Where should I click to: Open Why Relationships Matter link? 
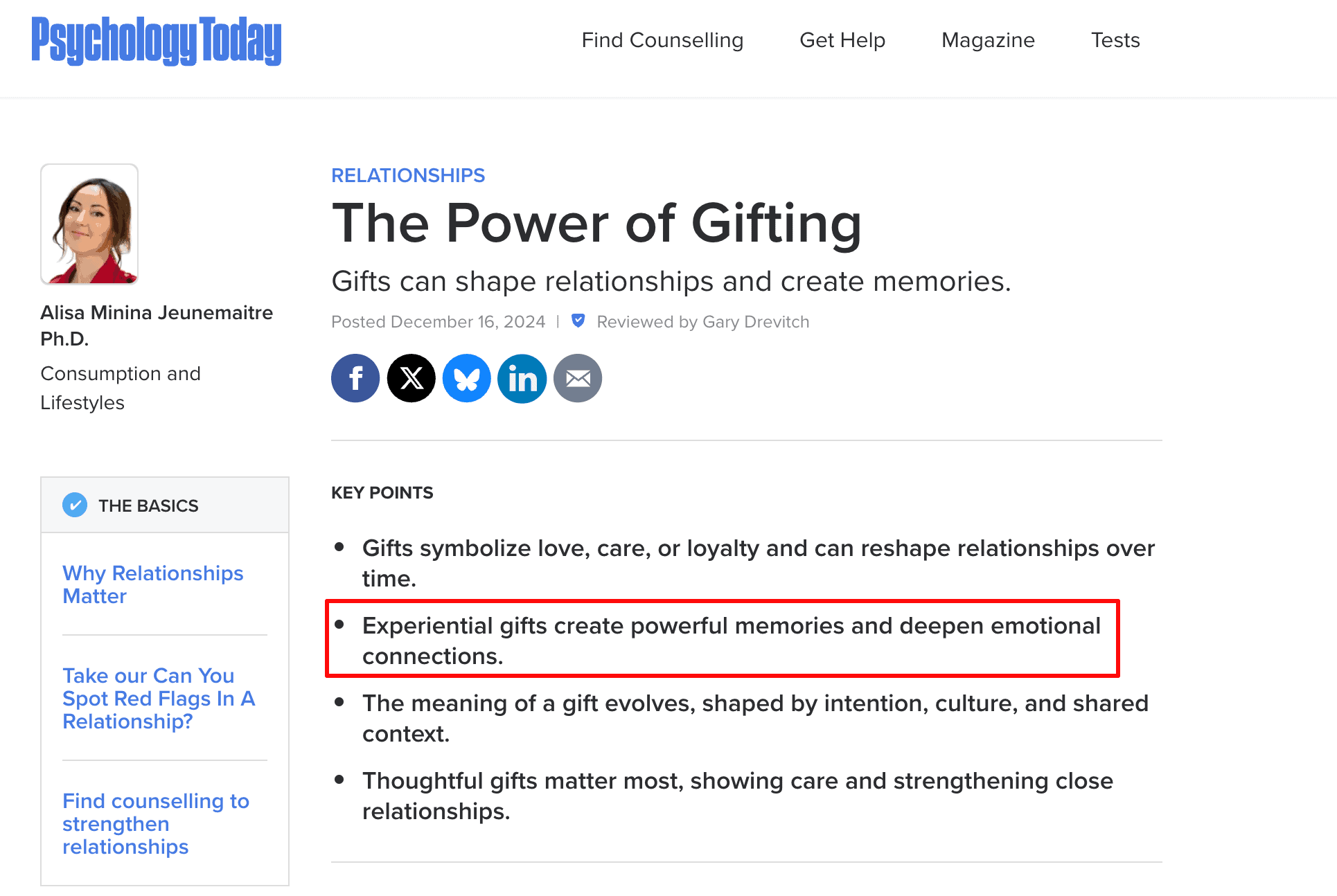(x=152, y=584)
